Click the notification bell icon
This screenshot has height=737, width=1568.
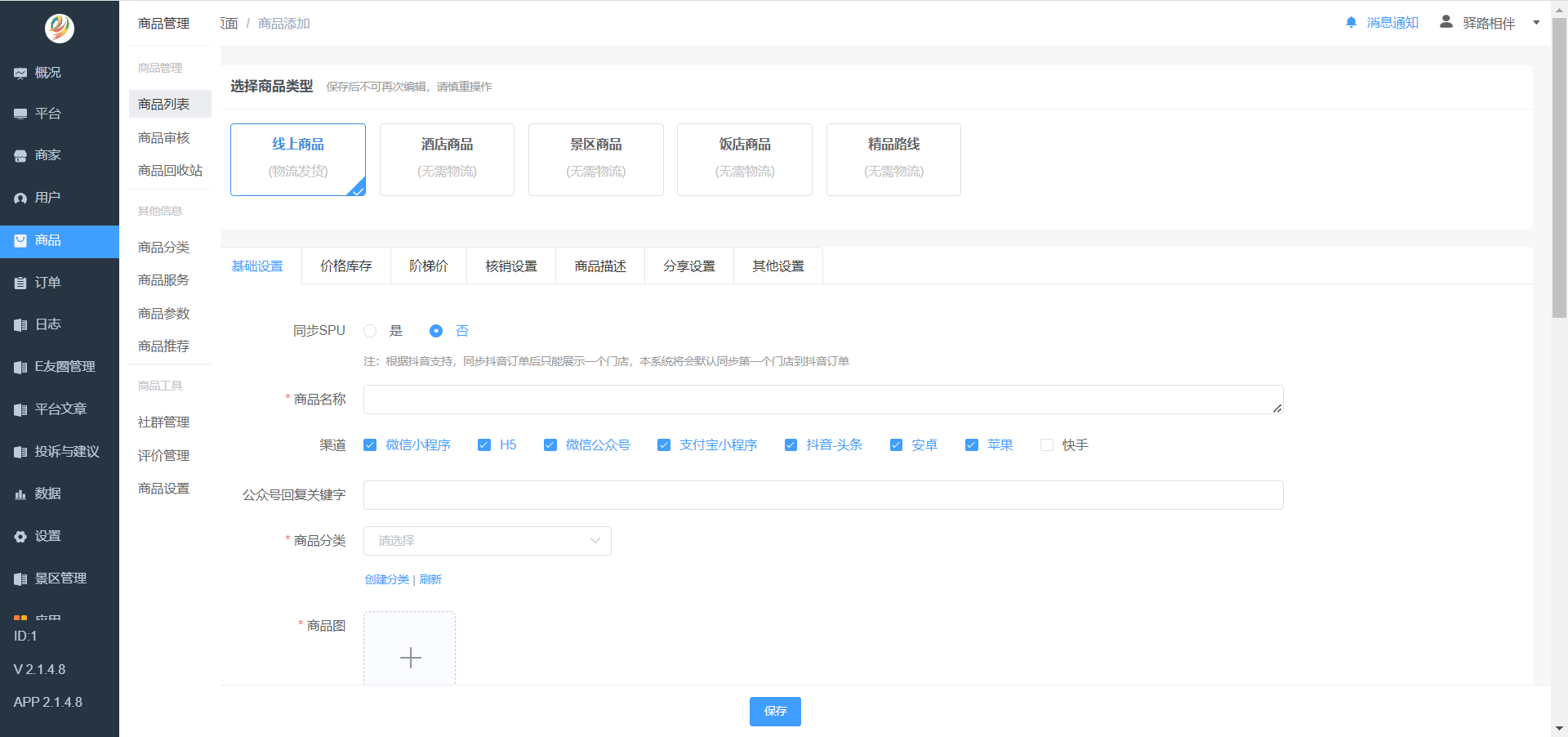click(1351, 23)
